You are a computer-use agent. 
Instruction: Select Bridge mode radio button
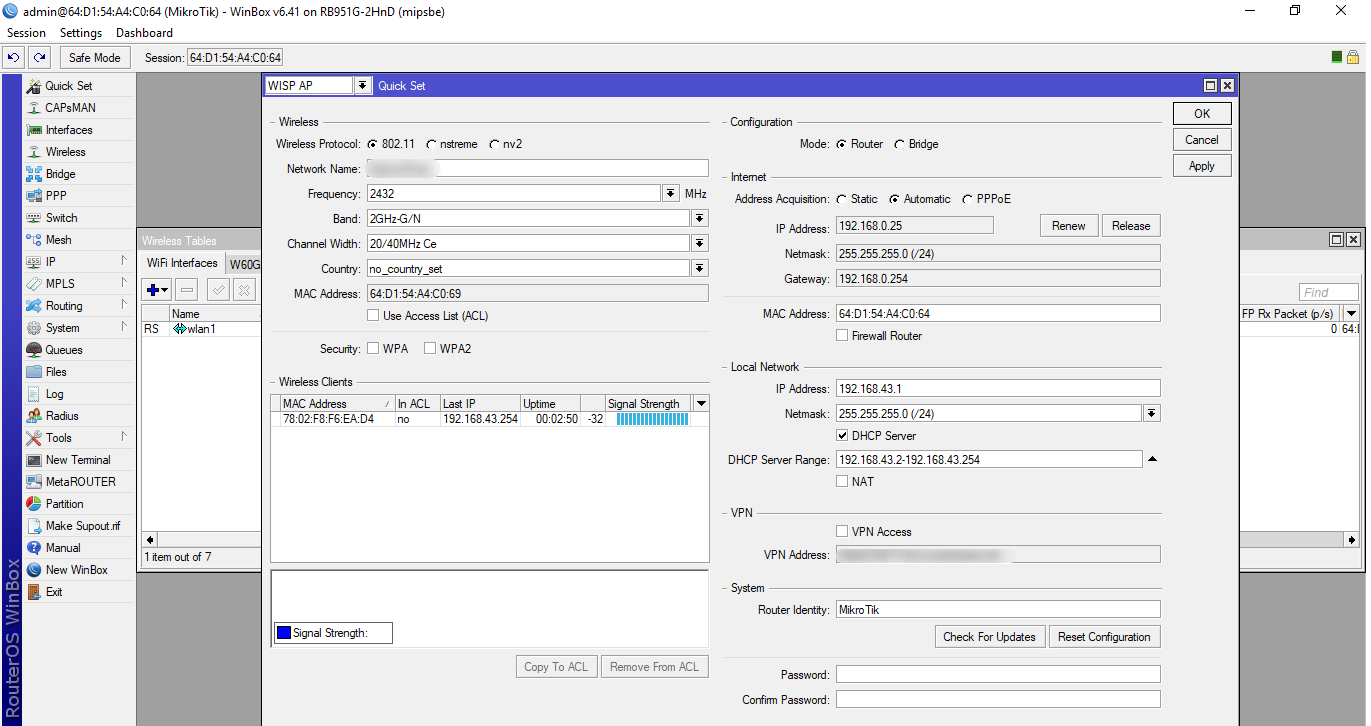point(900,145)
